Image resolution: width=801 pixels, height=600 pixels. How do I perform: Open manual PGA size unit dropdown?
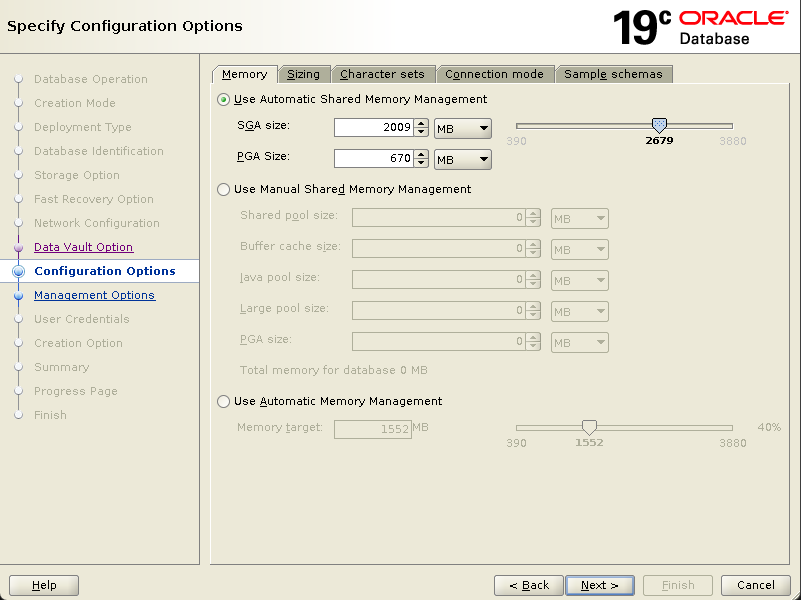click(x=580, y=343)
